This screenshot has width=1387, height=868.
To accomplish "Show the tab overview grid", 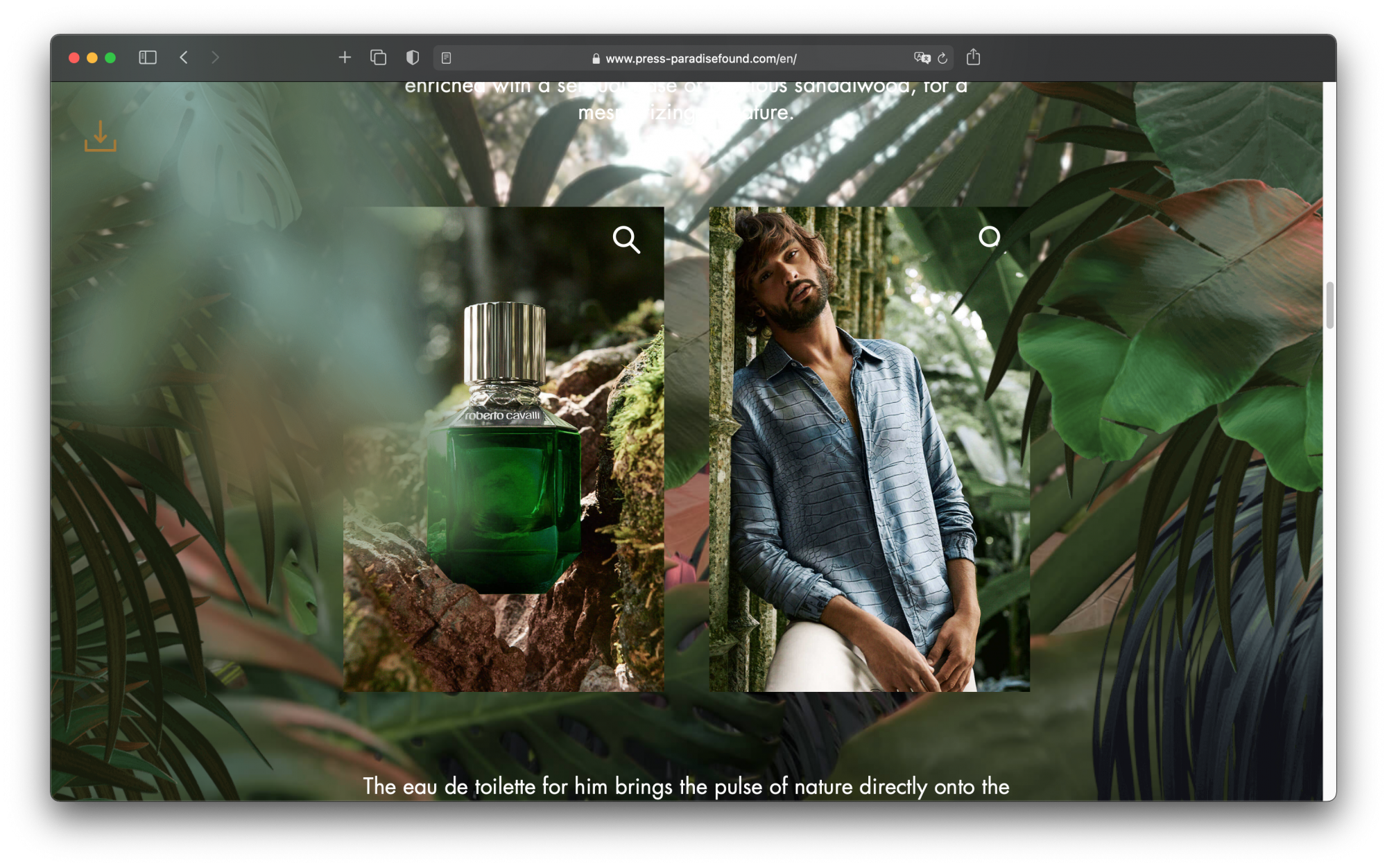I will click(378, 58).
